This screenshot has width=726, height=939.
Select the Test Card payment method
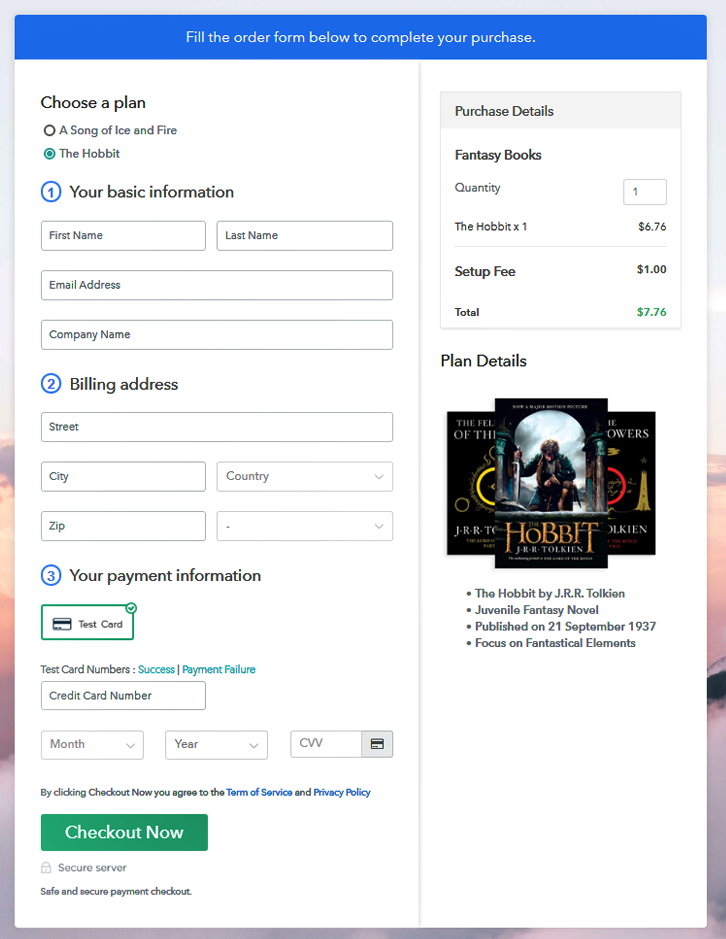(x=87, y=623)
